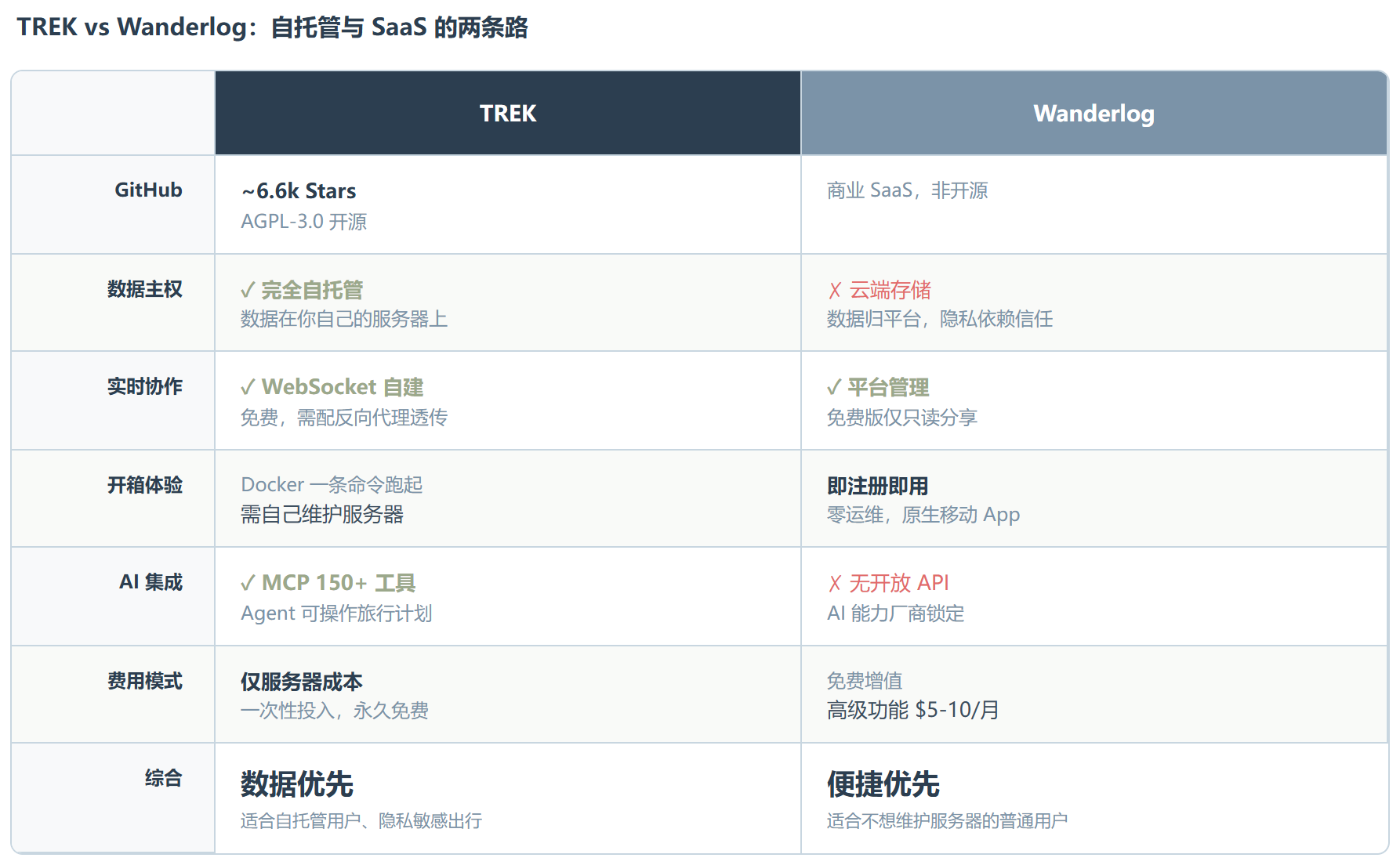This screenshot has width=1400, height=865.
Task: Click 'Agent 可操作旅行计划' text
Action: [x=336, y=613]
